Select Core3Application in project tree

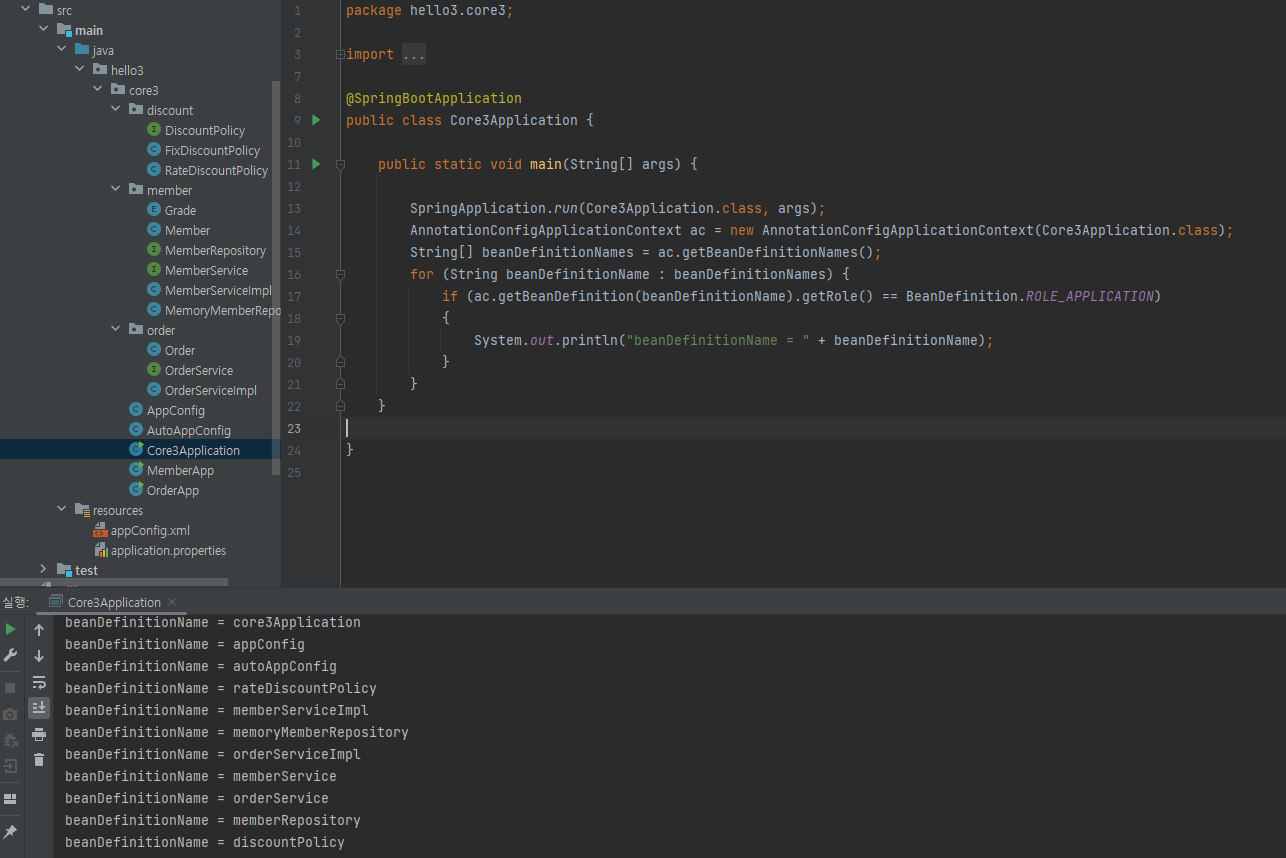[193, 450]
